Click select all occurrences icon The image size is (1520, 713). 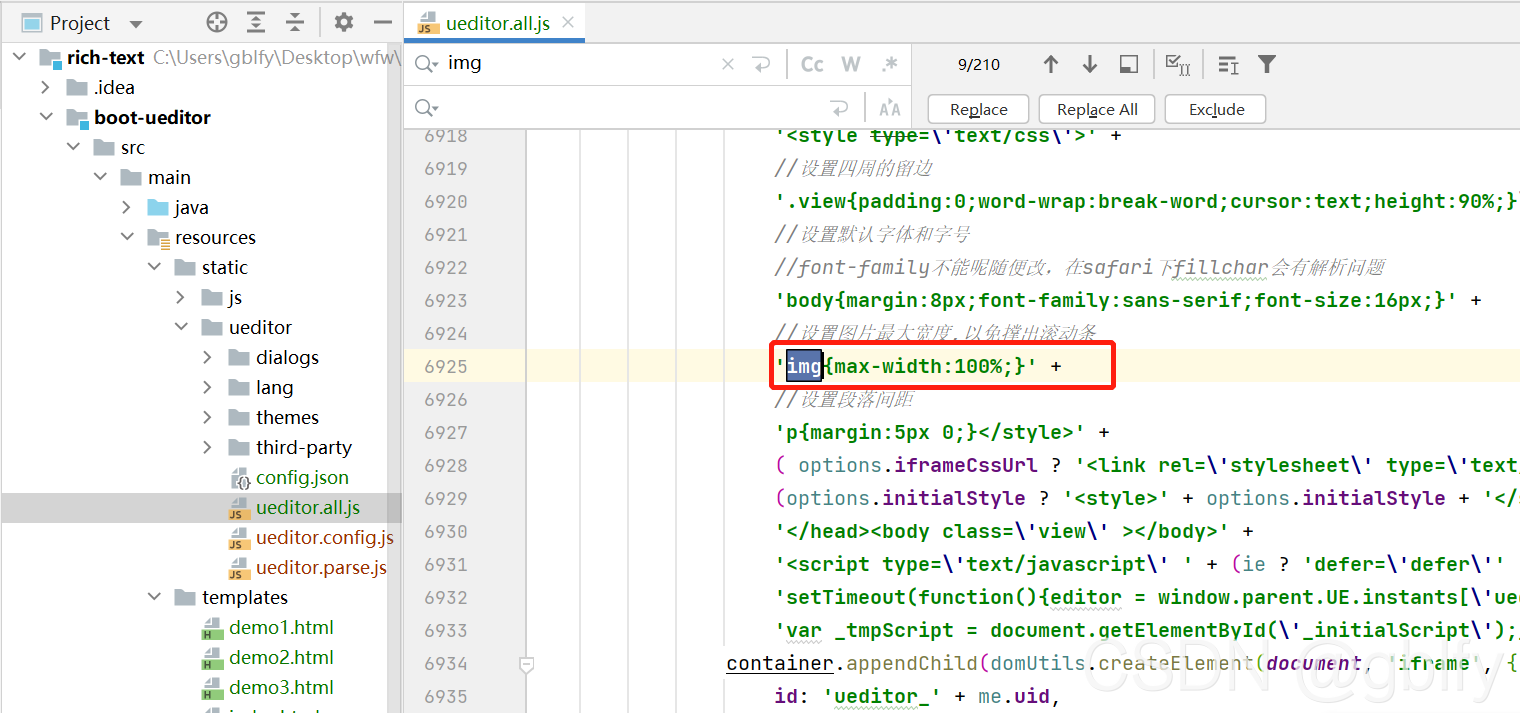[x=1178, y=64]
